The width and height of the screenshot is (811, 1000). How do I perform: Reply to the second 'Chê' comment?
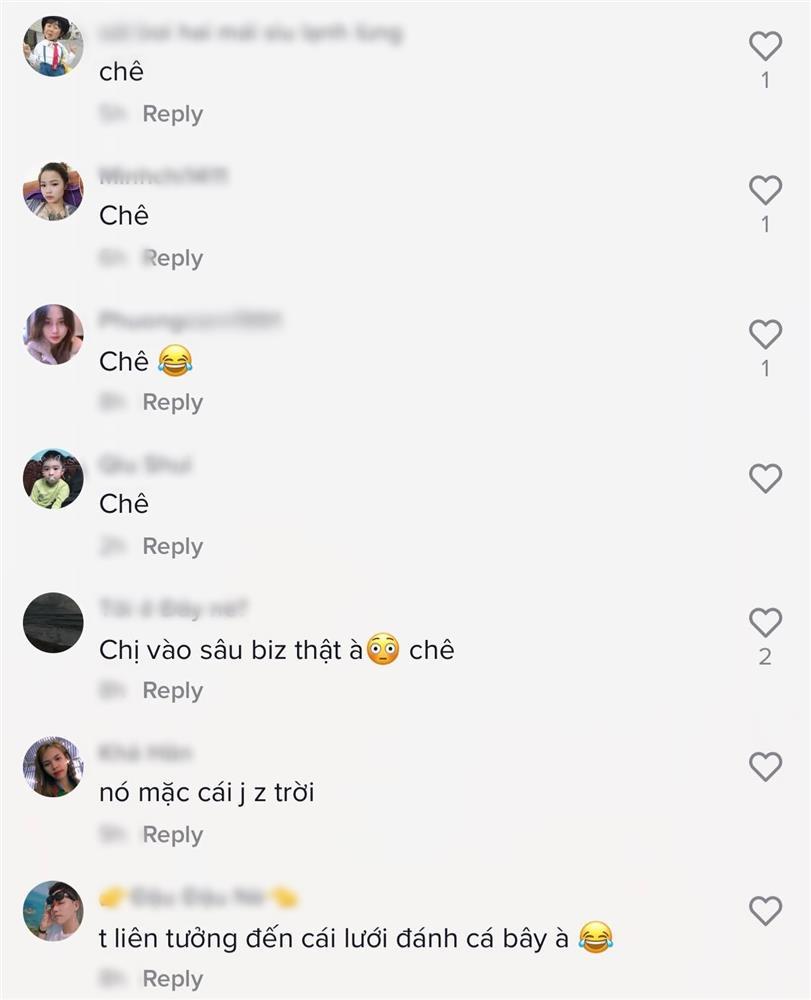click(172, 258)
